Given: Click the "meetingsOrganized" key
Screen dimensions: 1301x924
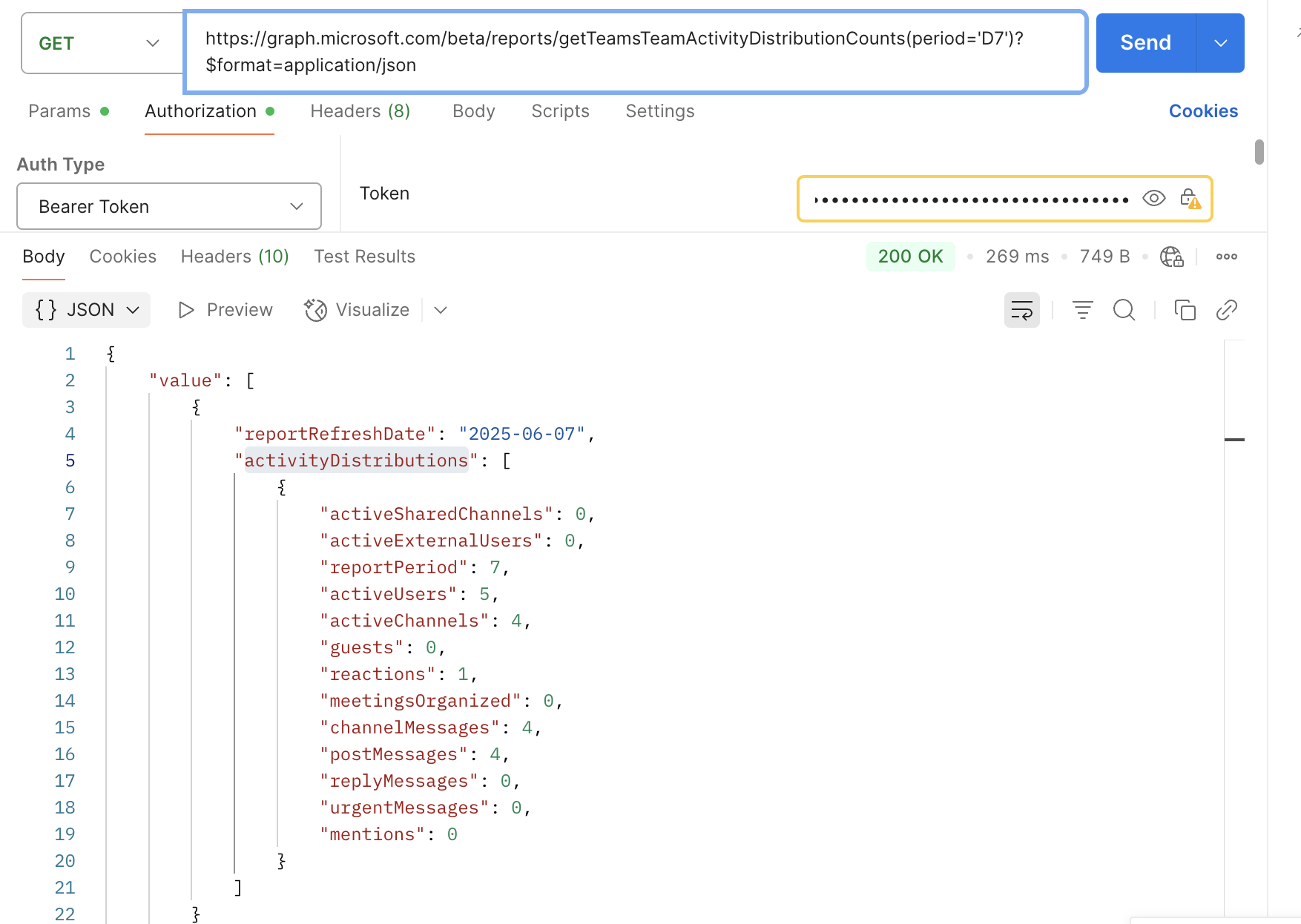Looking at the screenshot, I should 420,701.
